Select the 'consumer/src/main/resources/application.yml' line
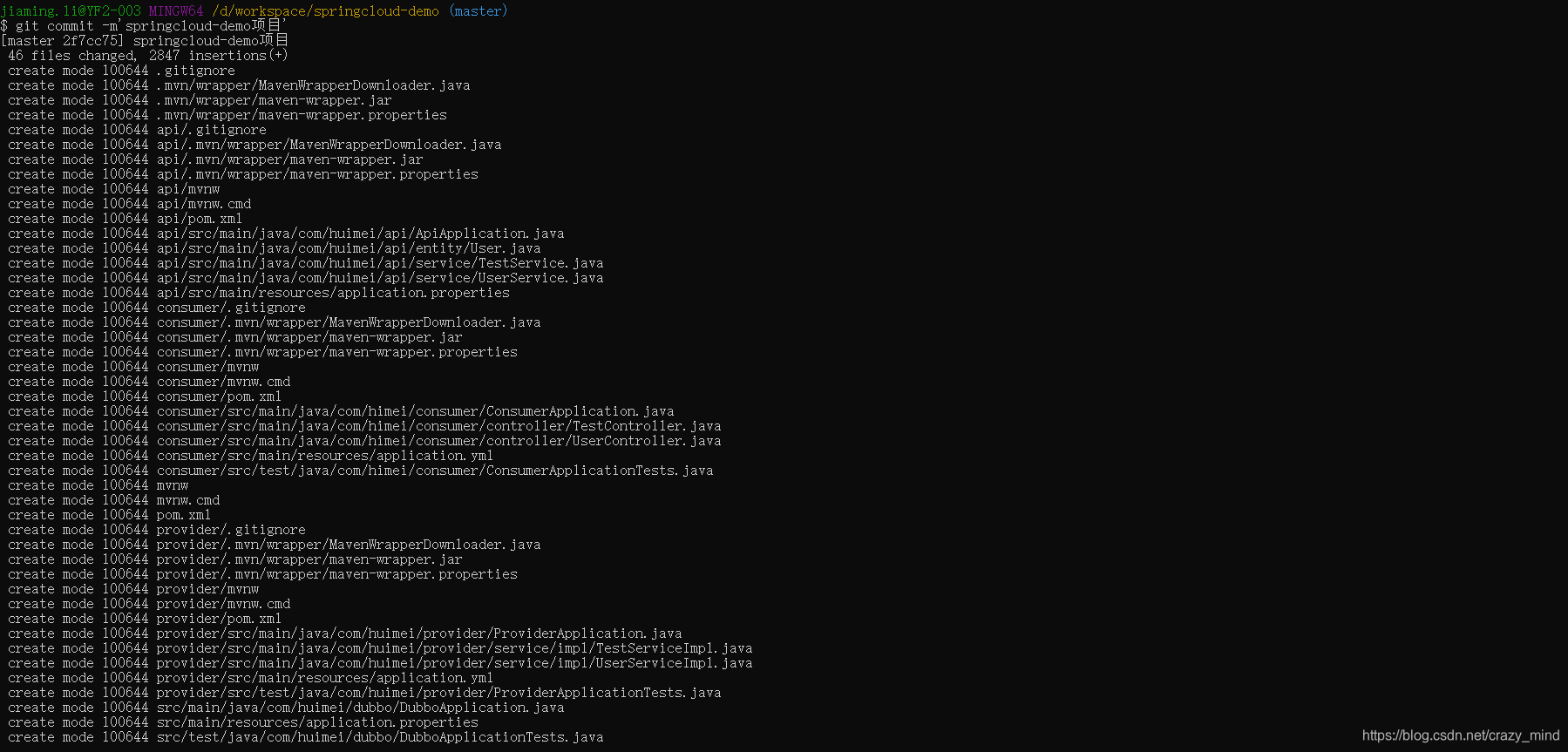Image resolution: width=1568 pixels, height=752 pixels. [250, 456]
